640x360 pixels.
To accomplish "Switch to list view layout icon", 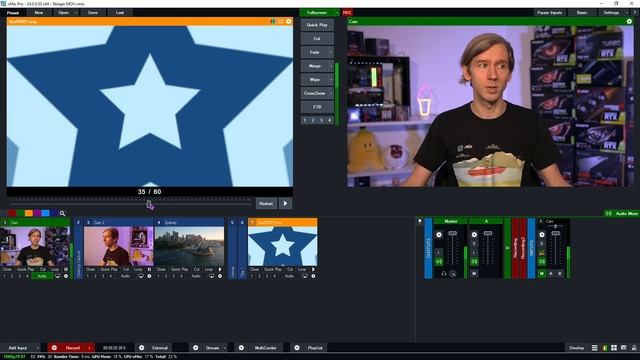I will 595,348.
